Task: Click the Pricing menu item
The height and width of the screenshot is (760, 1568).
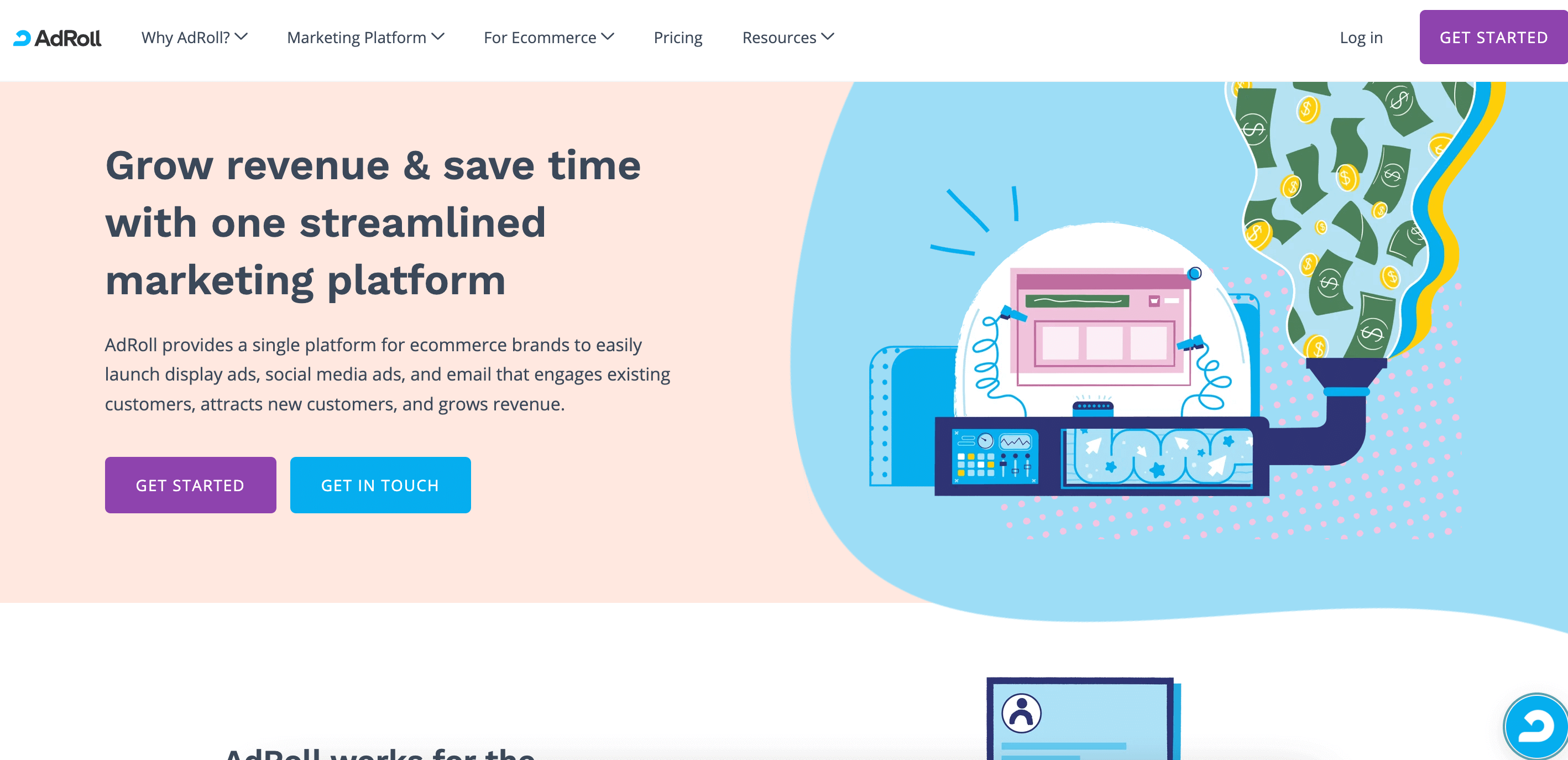Action: click(677, 37)
